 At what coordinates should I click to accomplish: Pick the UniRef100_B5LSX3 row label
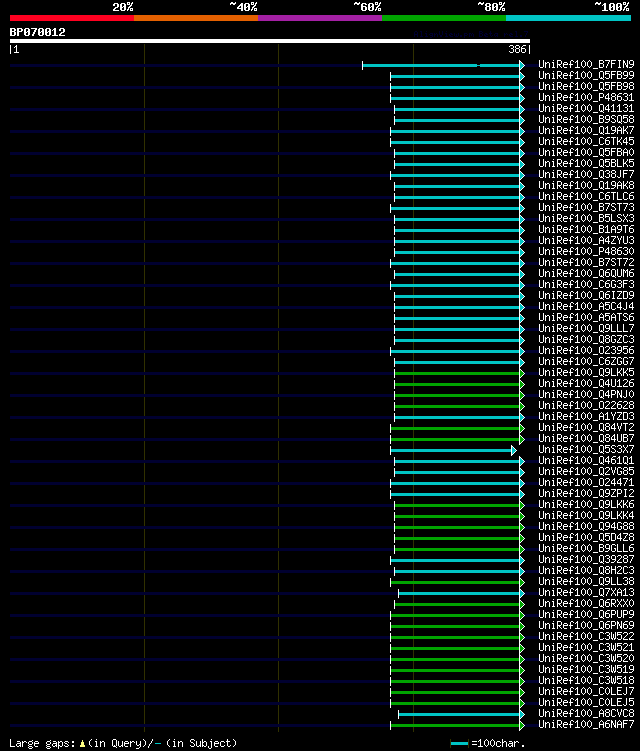pos(586,218)
